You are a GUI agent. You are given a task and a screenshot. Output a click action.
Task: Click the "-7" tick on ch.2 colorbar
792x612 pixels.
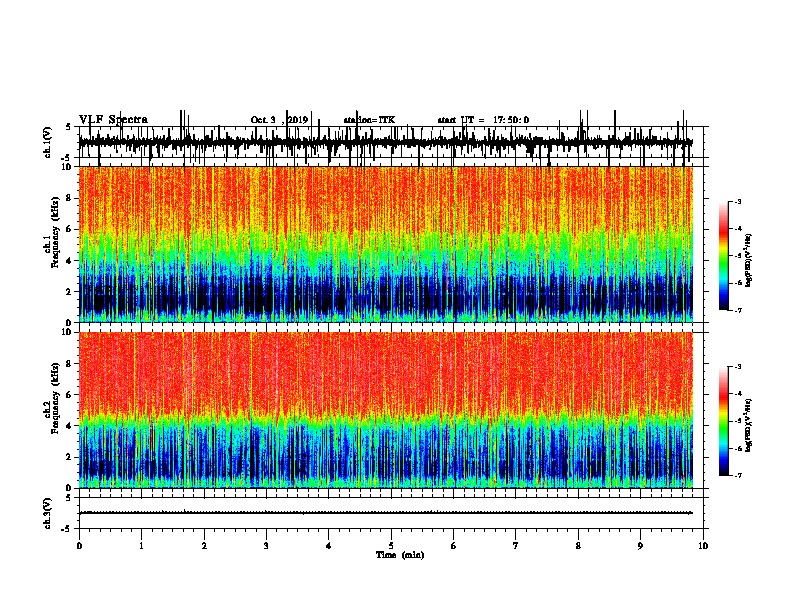[x=737, y=475]
